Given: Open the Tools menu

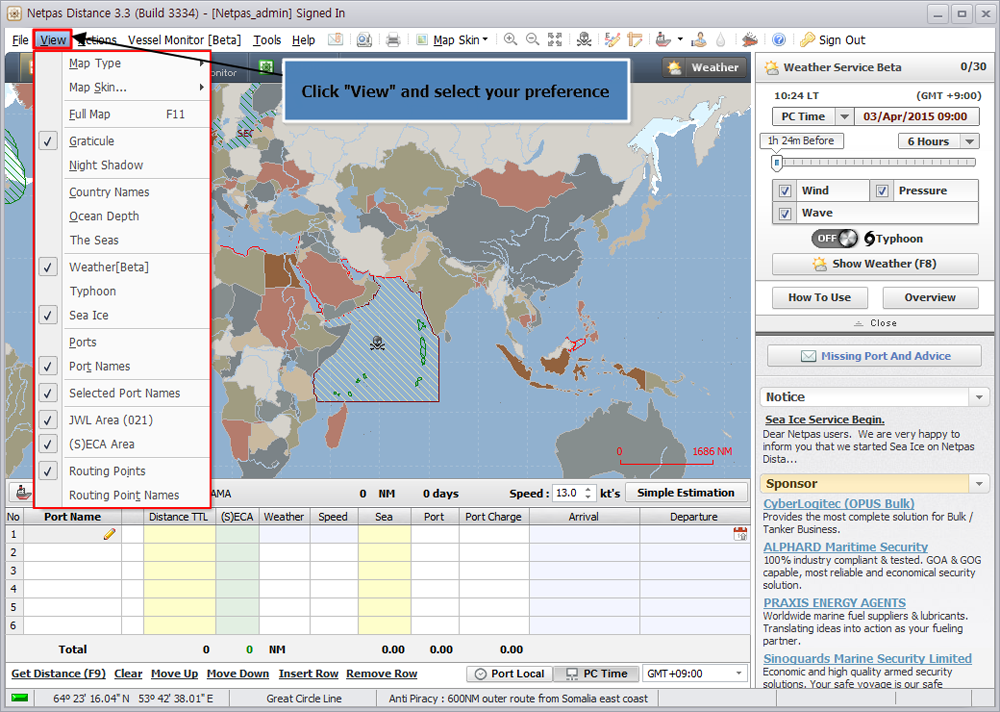Looking at the screenshot, I should (267, 40).
